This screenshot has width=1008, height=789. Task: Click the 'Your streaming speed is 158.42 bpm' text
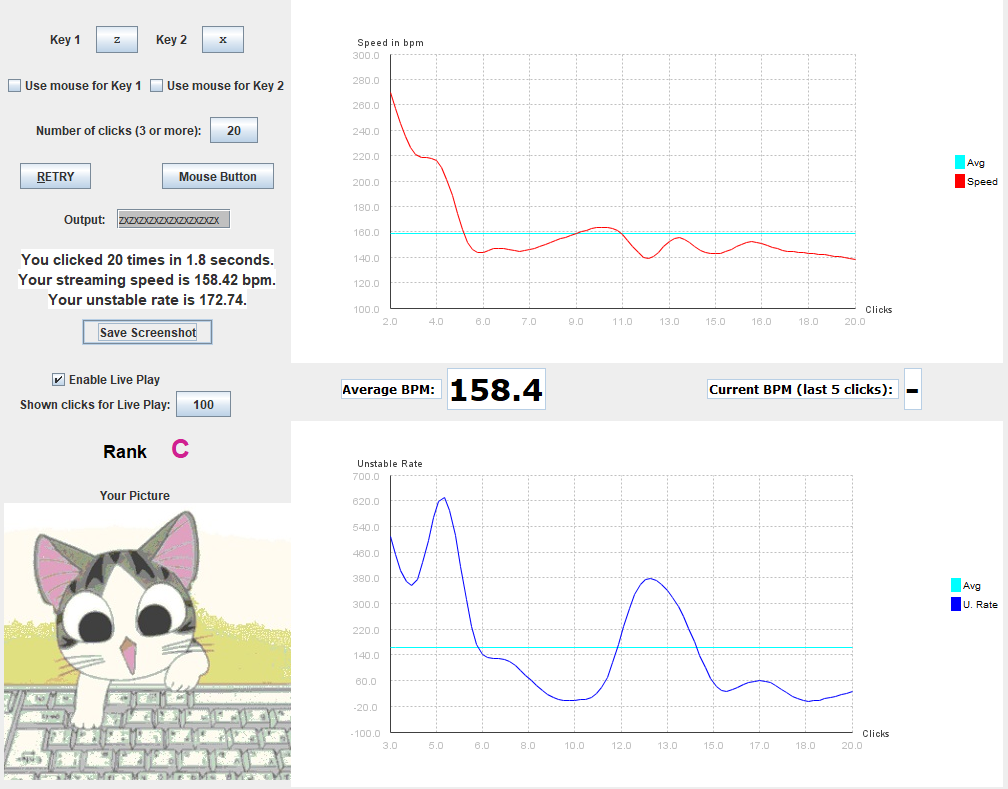click(147, 280)
